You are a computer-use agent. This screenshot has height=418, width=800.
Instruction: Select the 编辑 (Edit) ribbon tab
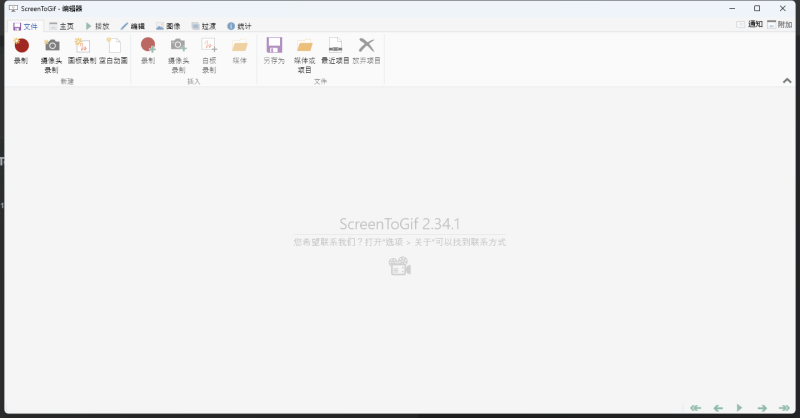pos(132,25)
